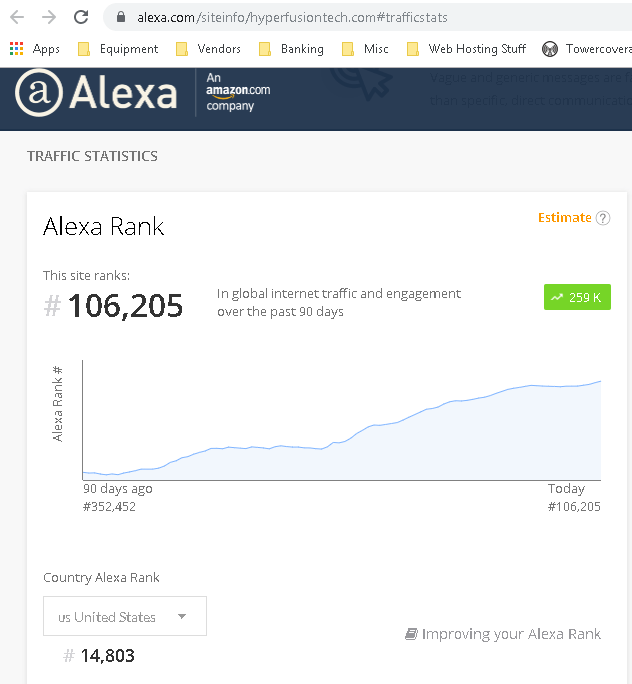
Task: Click the green 259 K rank change badge
Action: 577,297
